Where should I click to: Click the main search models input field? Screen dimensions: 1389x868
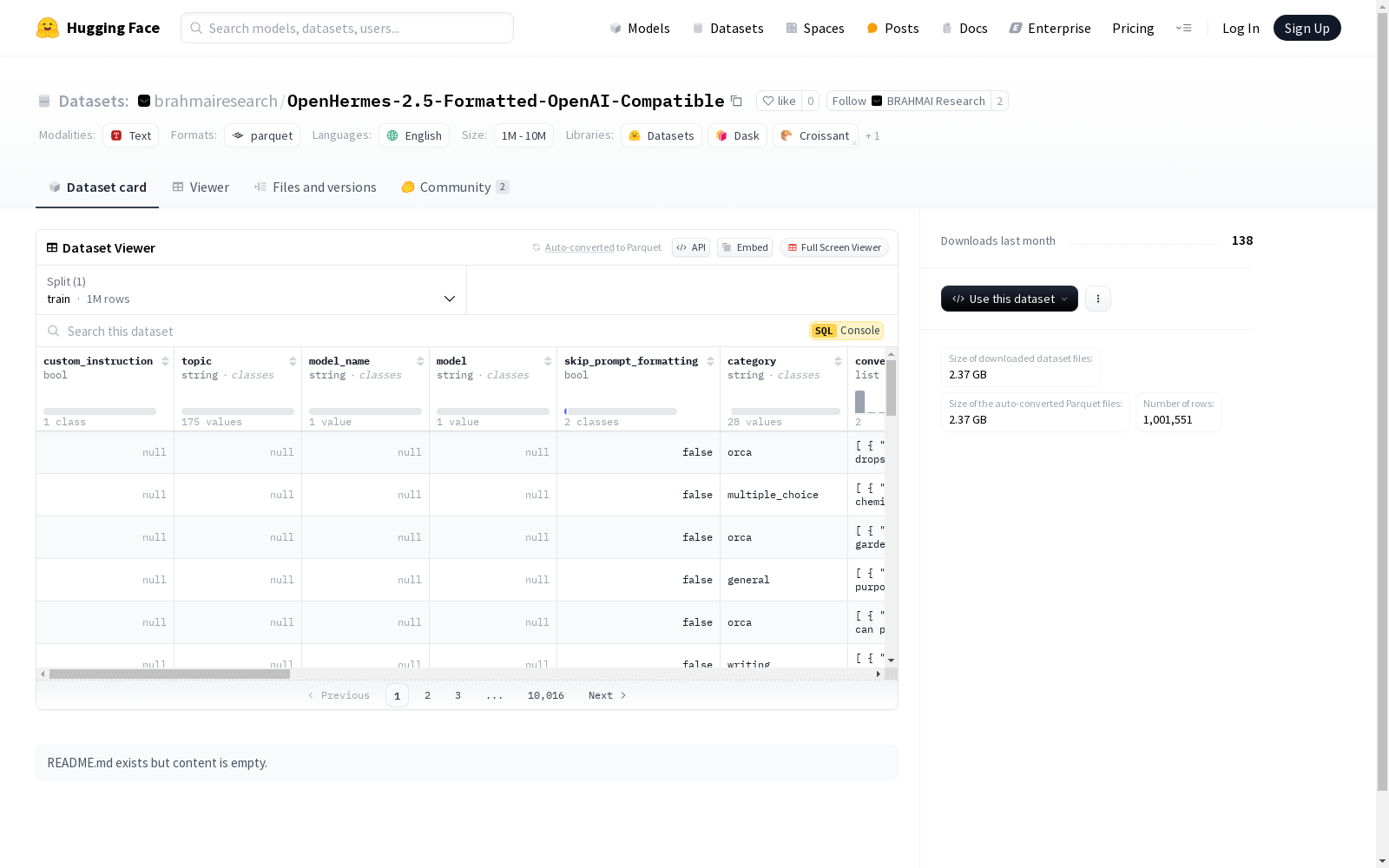pyautogui.click(x=347, y=28)
